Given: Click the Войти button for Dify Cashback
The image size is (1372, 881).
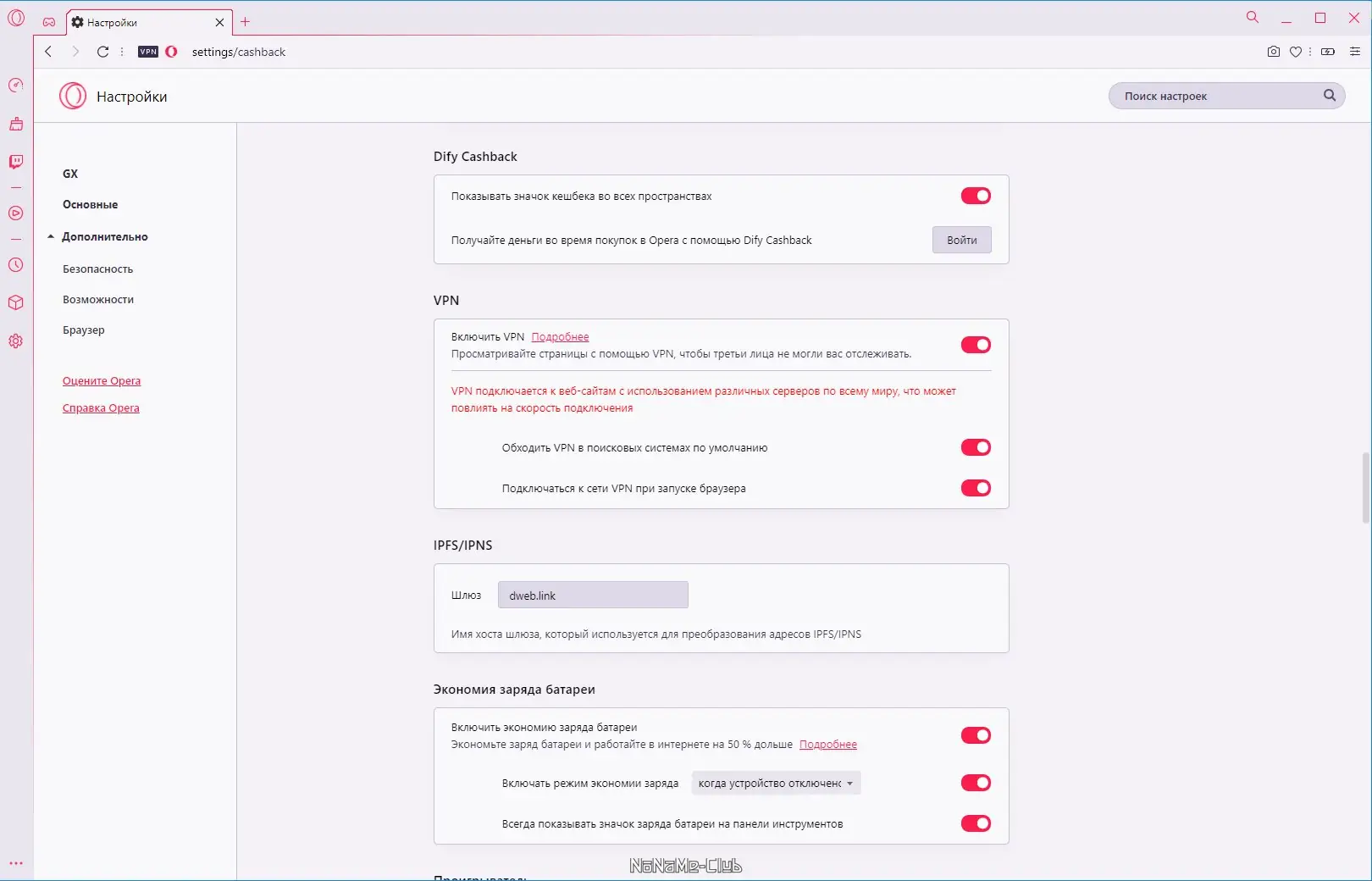Looking at the screenshot, I should pos(962,240).
